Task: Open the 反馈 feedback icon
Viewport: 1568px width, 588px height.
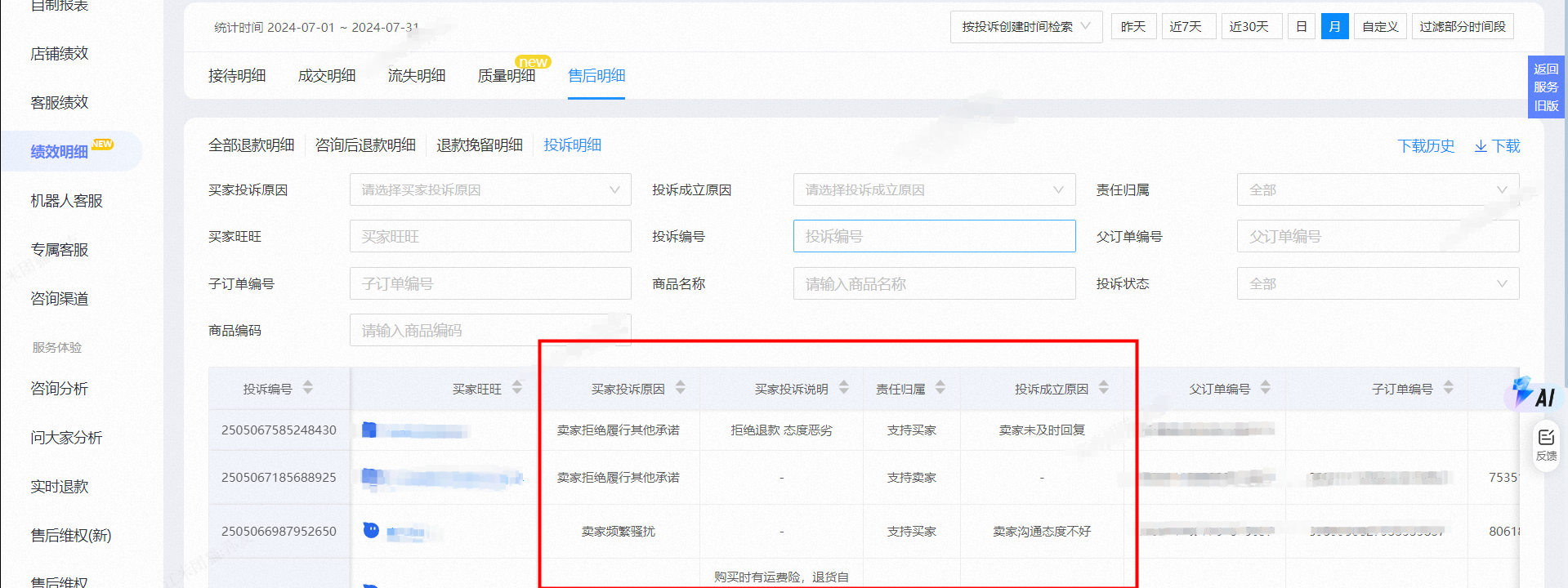Action: pos(1546,445)
